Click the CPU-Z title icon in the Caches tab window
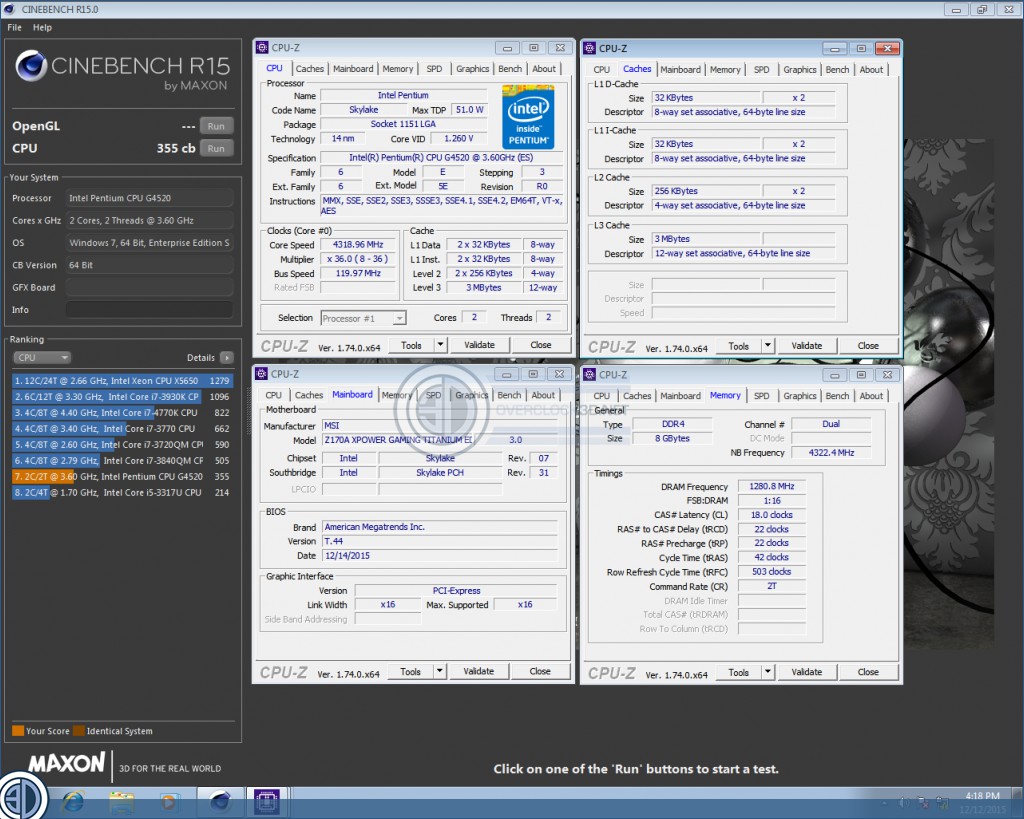This screenshot has width=1024, height=819. [x=589, y=48]
